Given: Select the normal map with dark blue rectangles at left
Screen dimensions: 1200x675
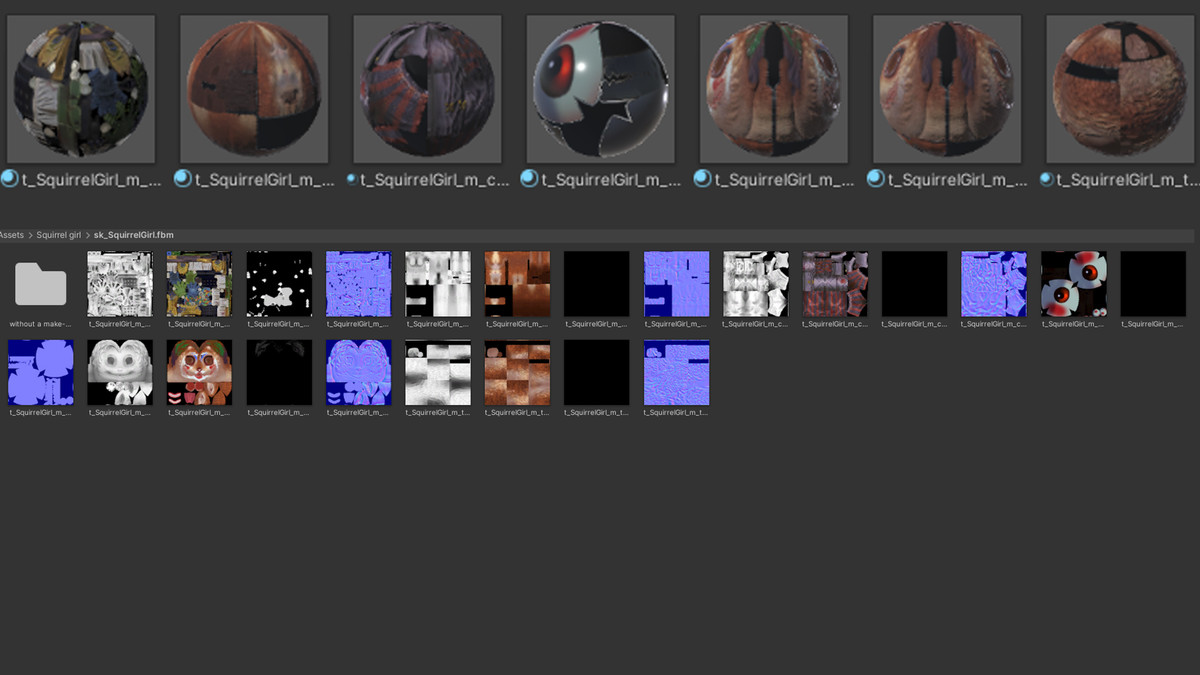Looking at the screenshot, I should tap(676, 284).
